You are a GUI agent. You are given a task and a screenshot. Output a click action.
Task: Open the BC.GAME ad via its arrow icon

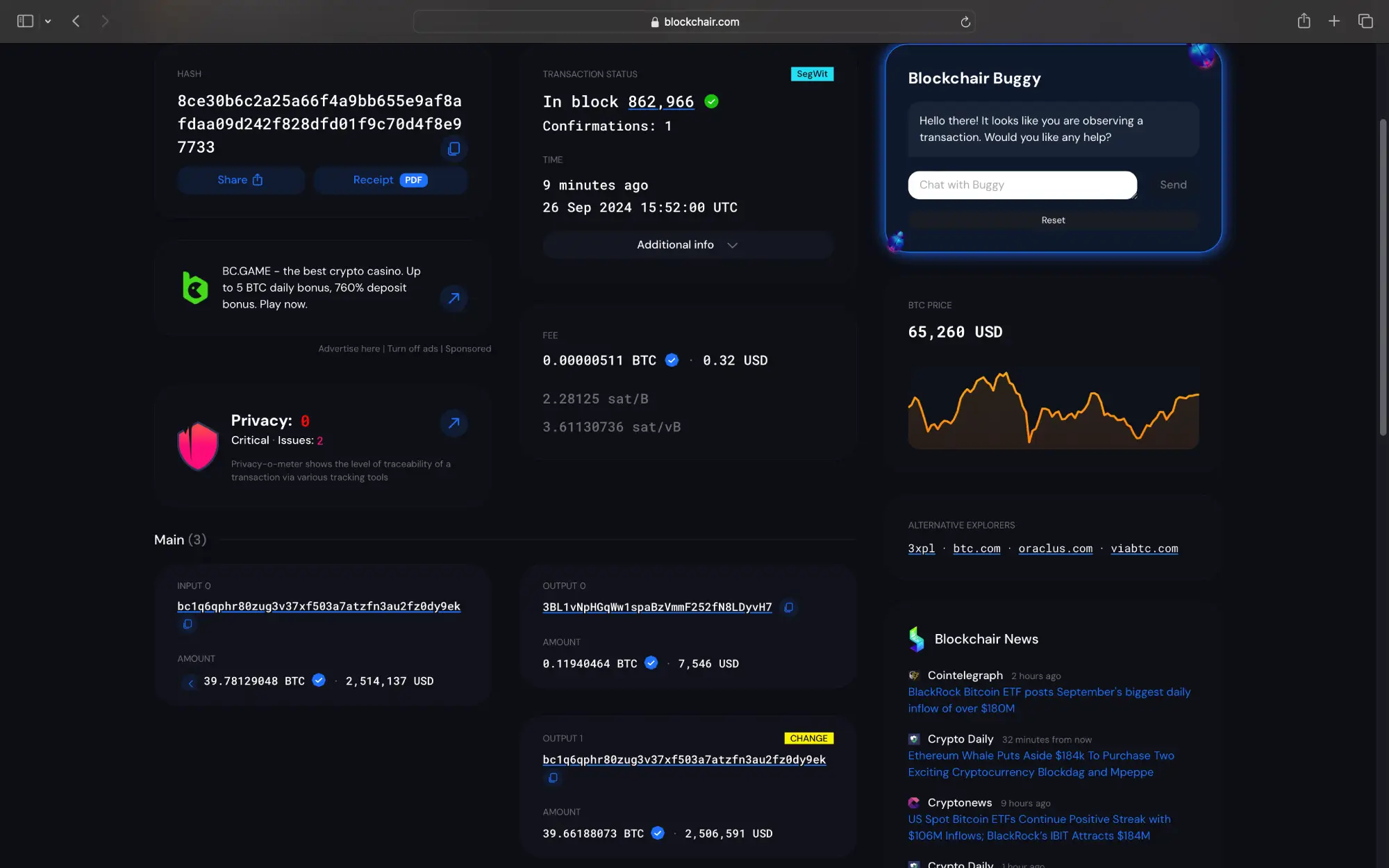(x=454, y=298)
